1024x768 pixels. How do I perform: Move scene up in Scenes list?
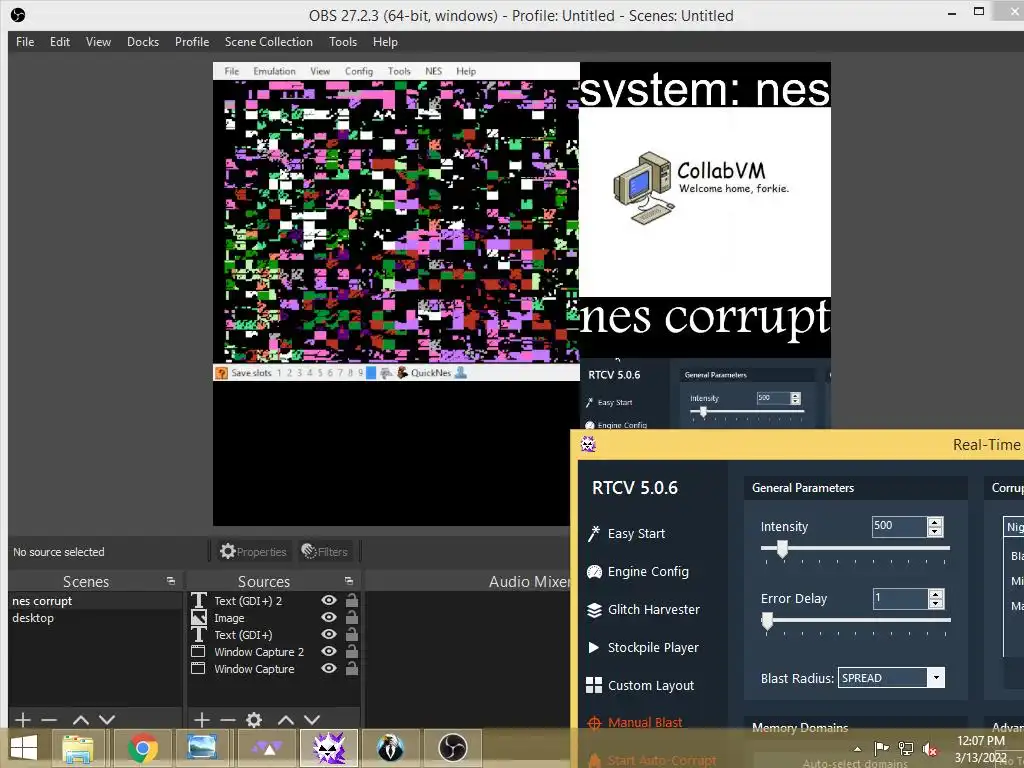click(x=81, y=720)
